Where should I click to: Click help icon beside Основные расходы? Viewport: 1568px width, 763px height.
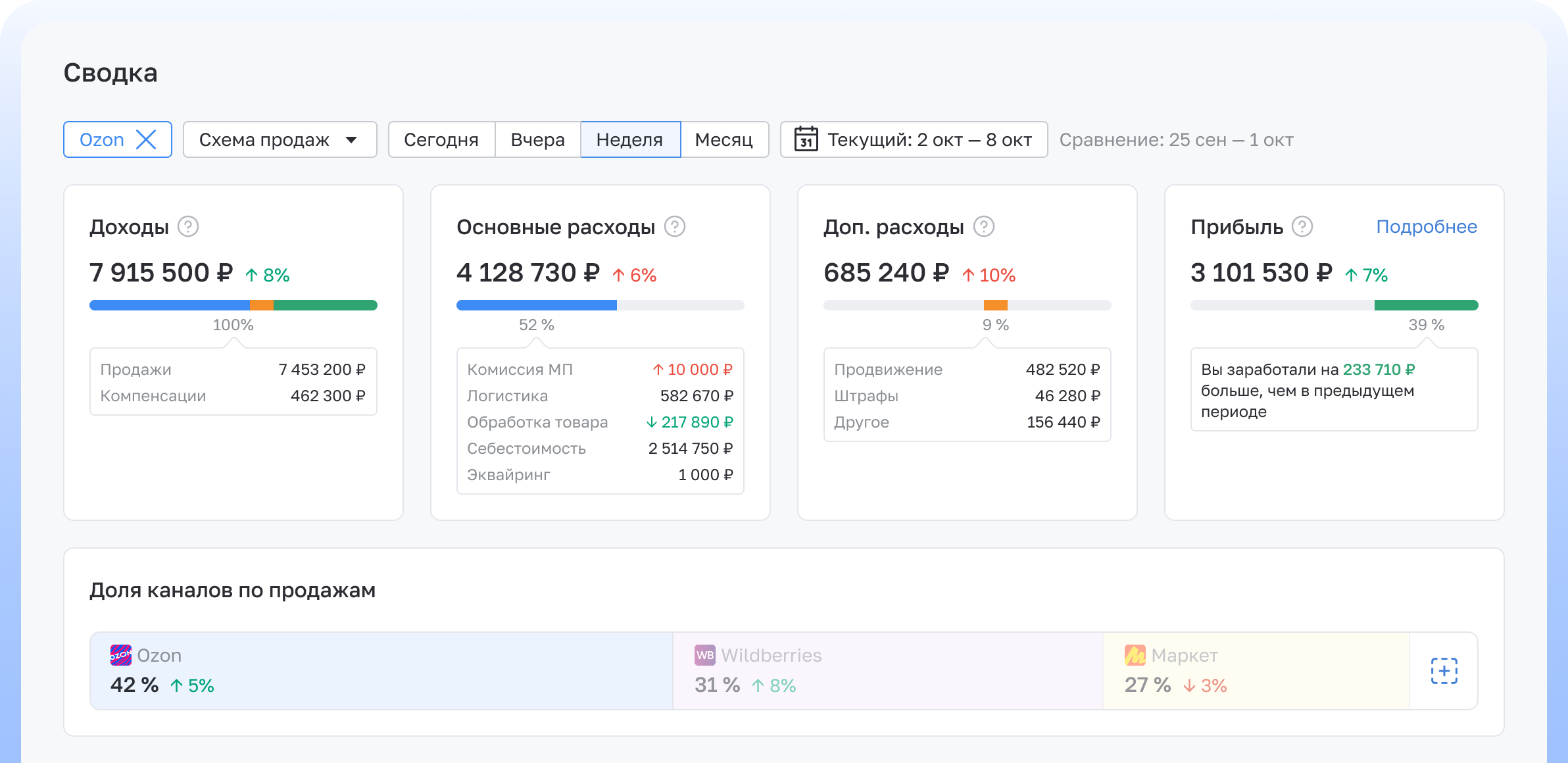tap(674, 227)
